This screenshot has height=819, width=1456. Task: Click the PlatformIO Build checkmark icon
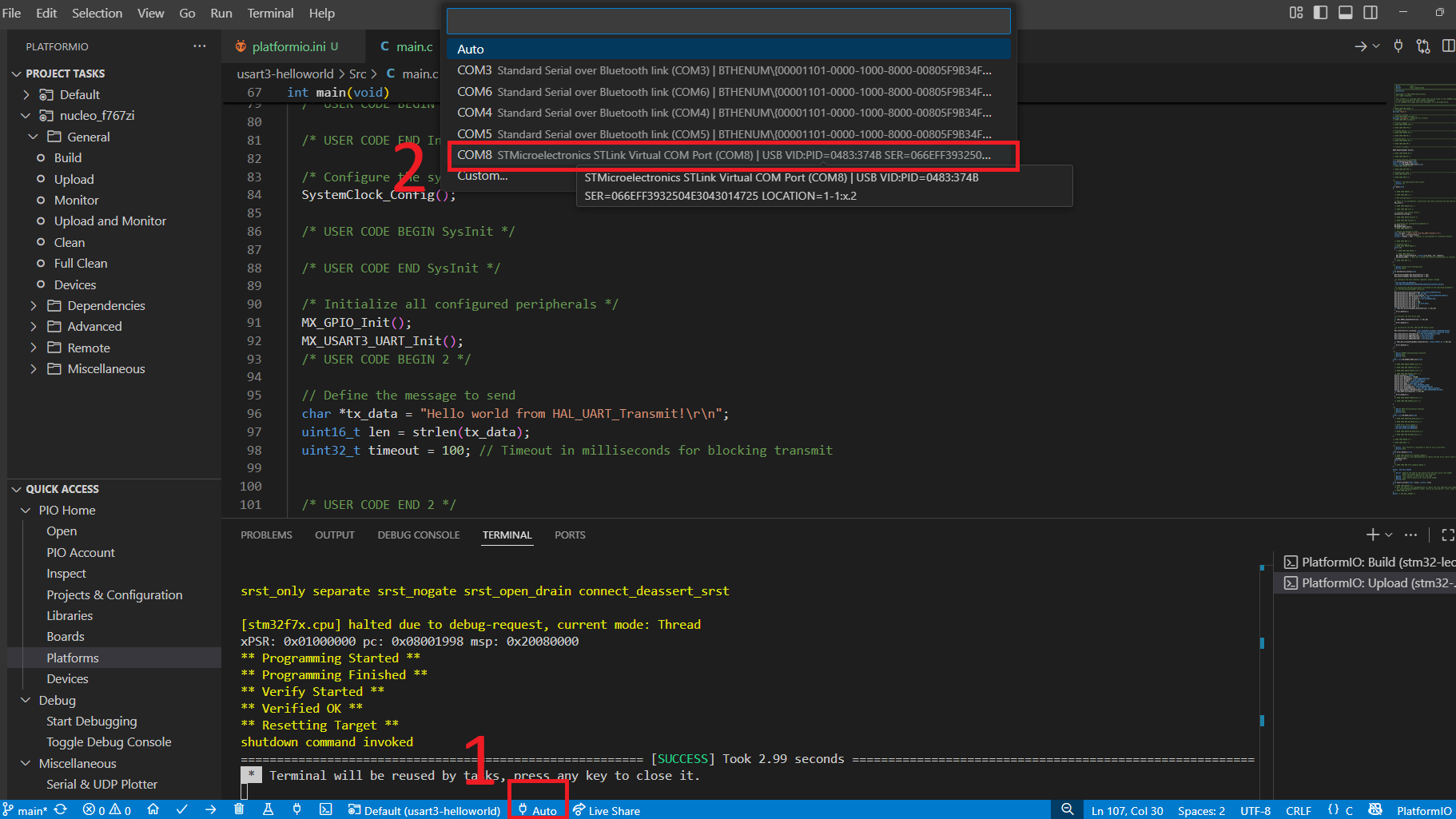[x=182, y=809]
